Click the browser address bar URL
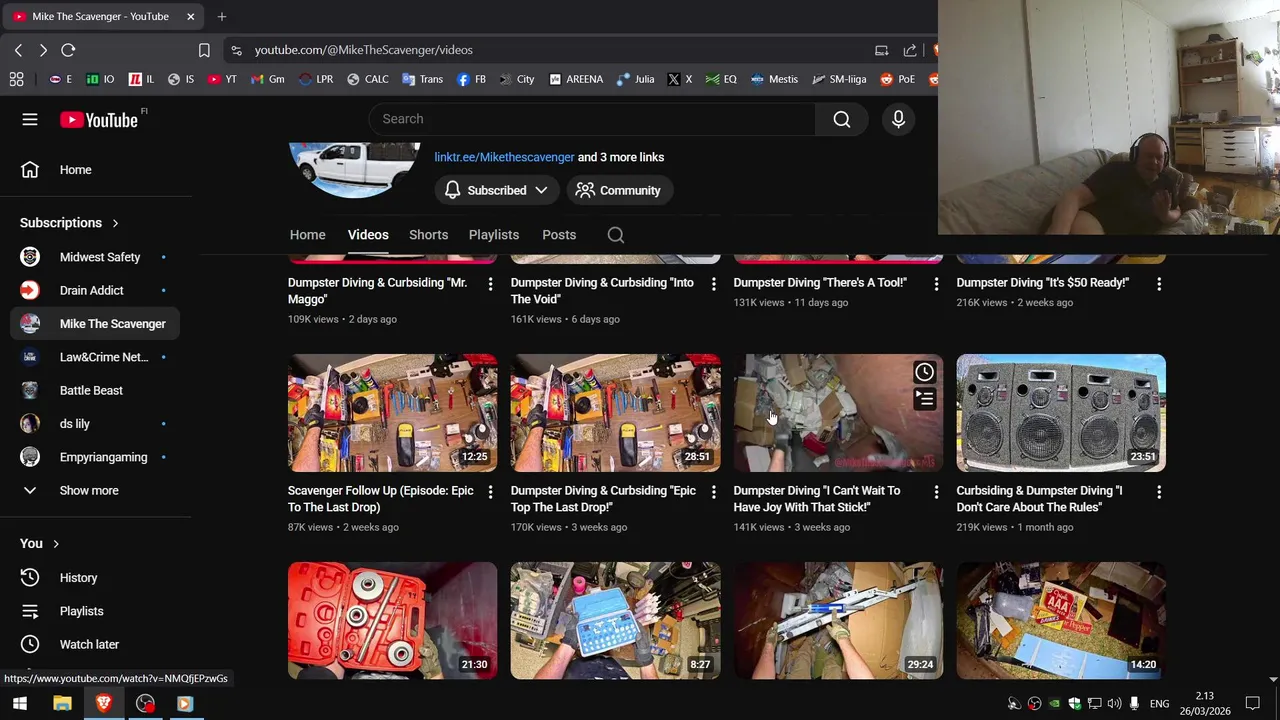This screenshot has height=720, width=1280. (363, 50)
